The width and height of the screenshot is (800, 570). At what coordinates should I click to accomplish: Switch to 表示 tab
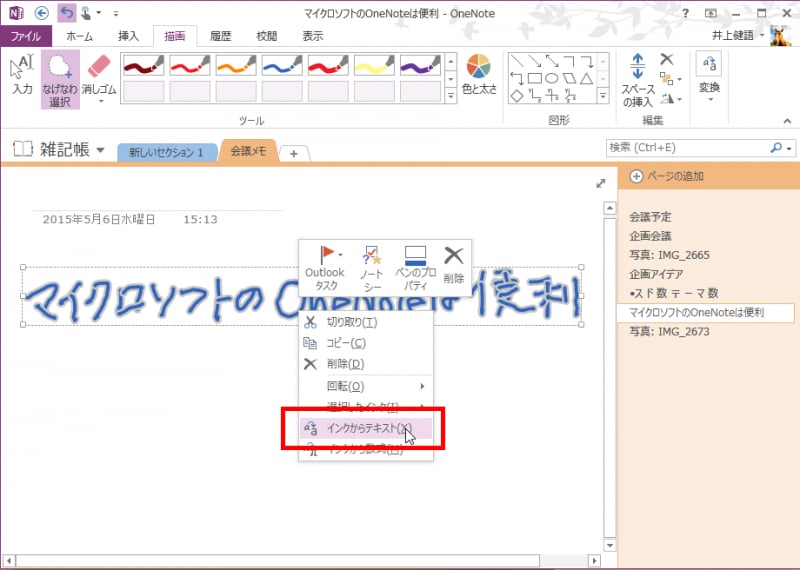point(312,36)
